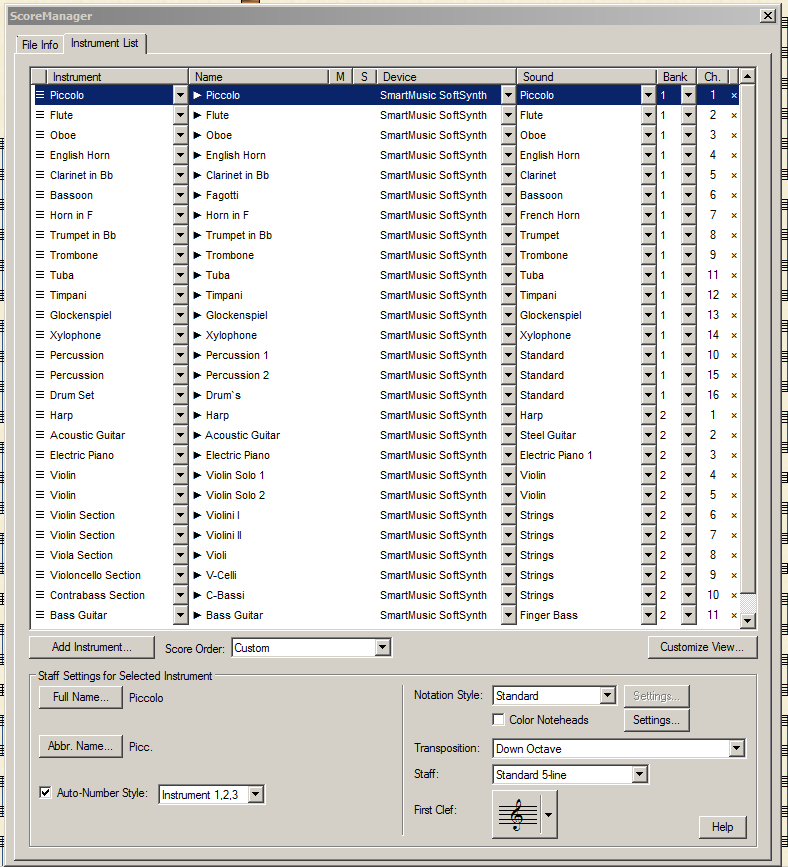Click the Solo column cell for Piccolo

pyautogui.click(x=363, y=95)
